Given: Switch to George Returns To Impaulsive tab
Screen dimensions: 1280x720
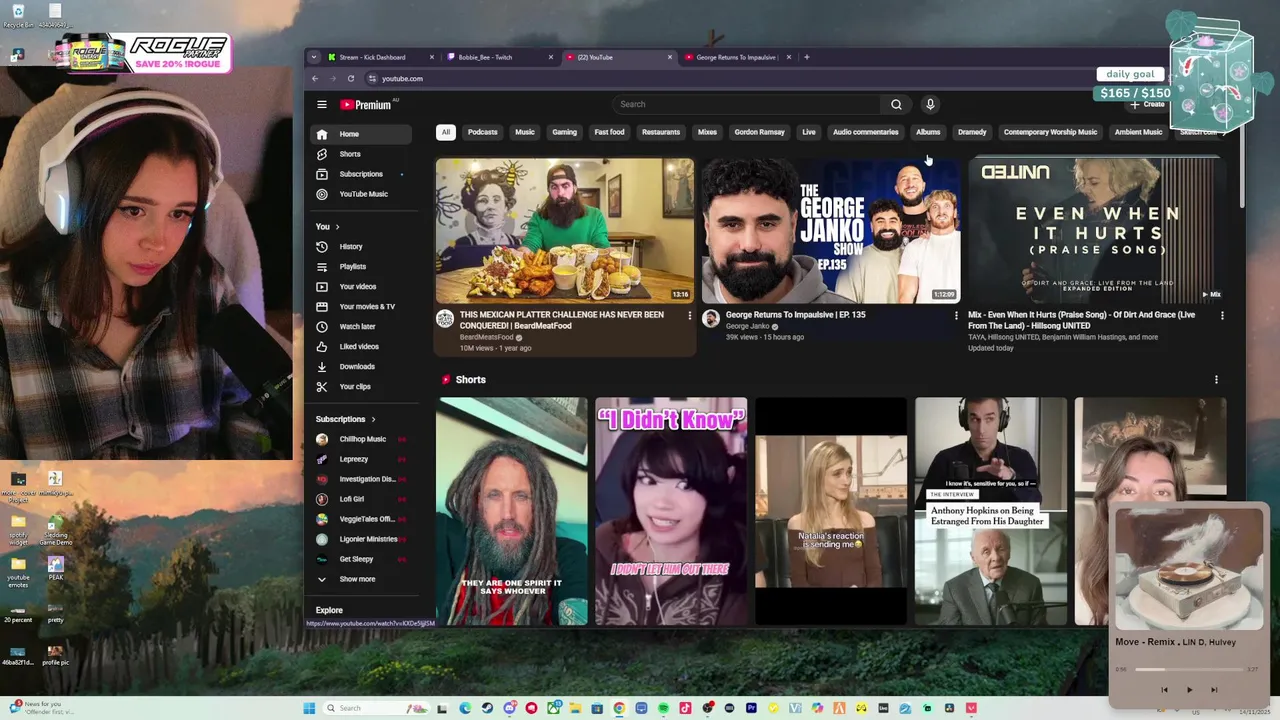Looking at the screenshot, I should (738, 57).
